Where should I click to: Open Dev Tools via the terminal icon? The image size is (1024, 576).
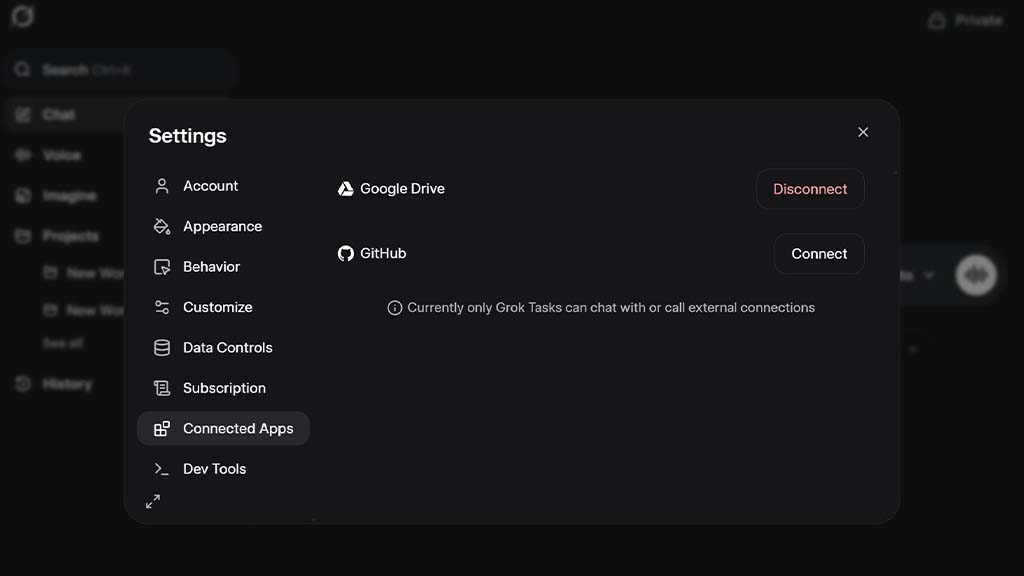click(161, 468)
